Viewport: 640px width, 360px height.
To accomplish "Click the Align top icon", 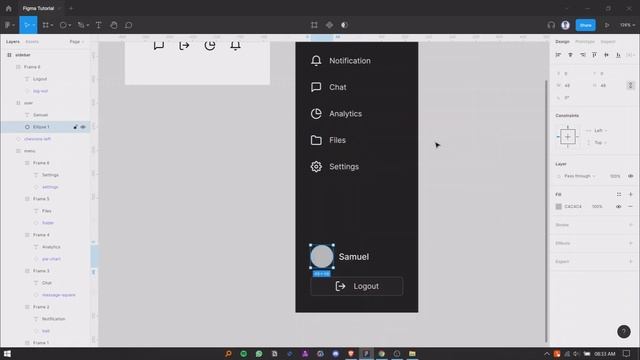I will (594, 55).
